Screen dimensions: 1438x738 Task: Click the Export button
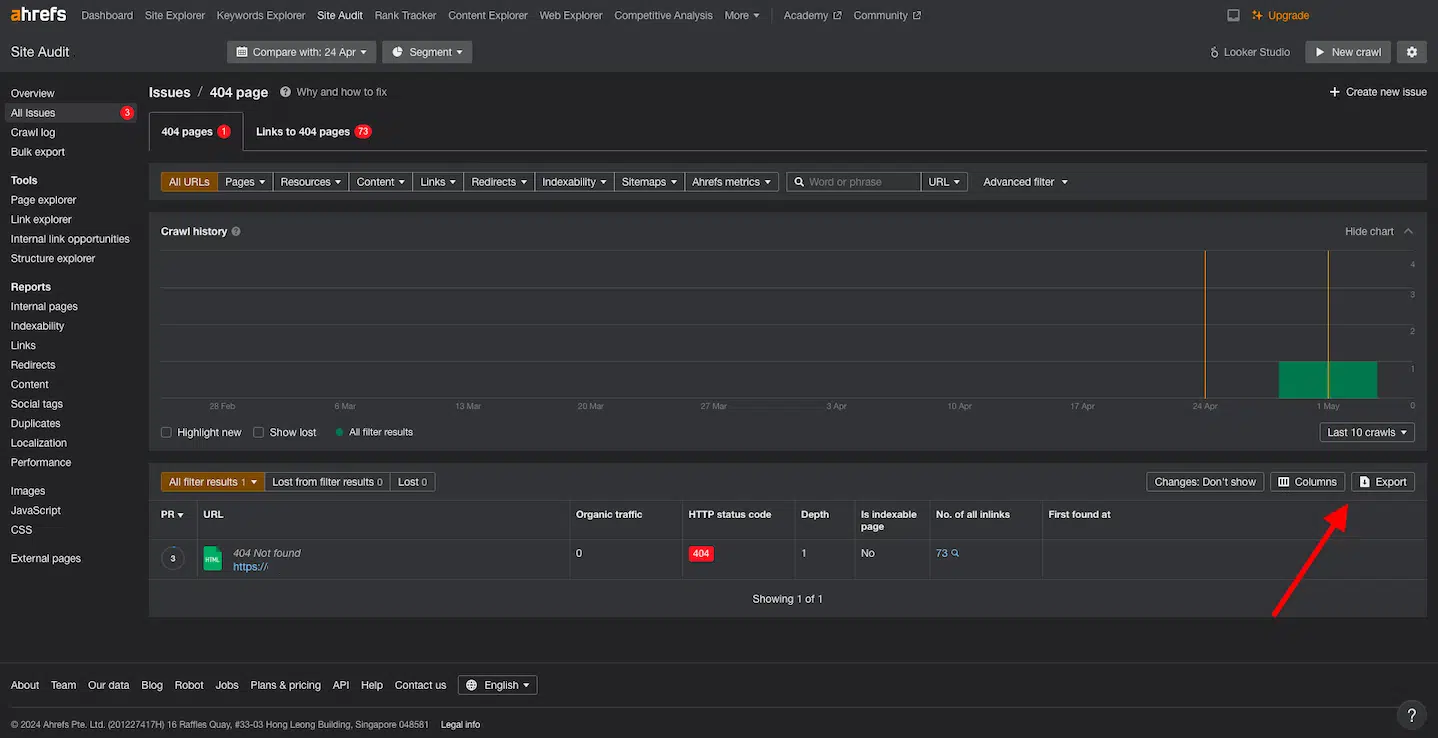tap(1383, 482)
